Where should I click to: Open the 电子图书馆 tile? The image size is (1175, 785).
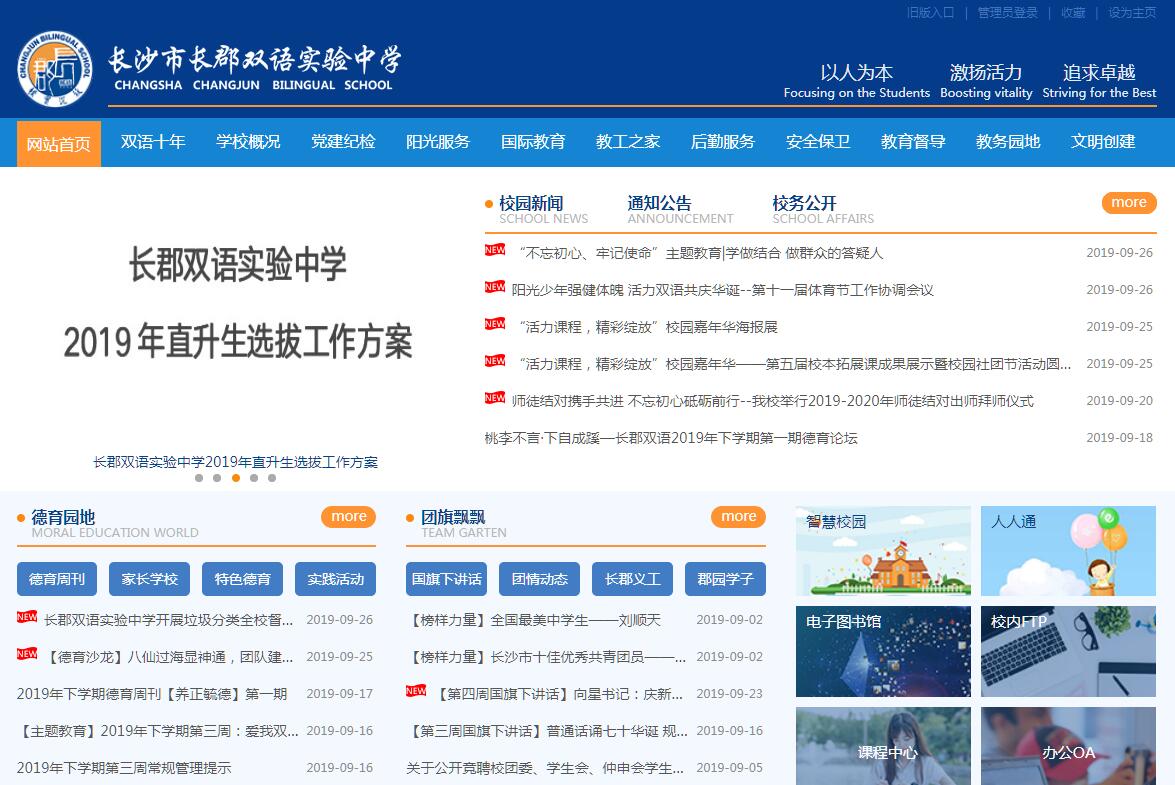coord(883,651)
